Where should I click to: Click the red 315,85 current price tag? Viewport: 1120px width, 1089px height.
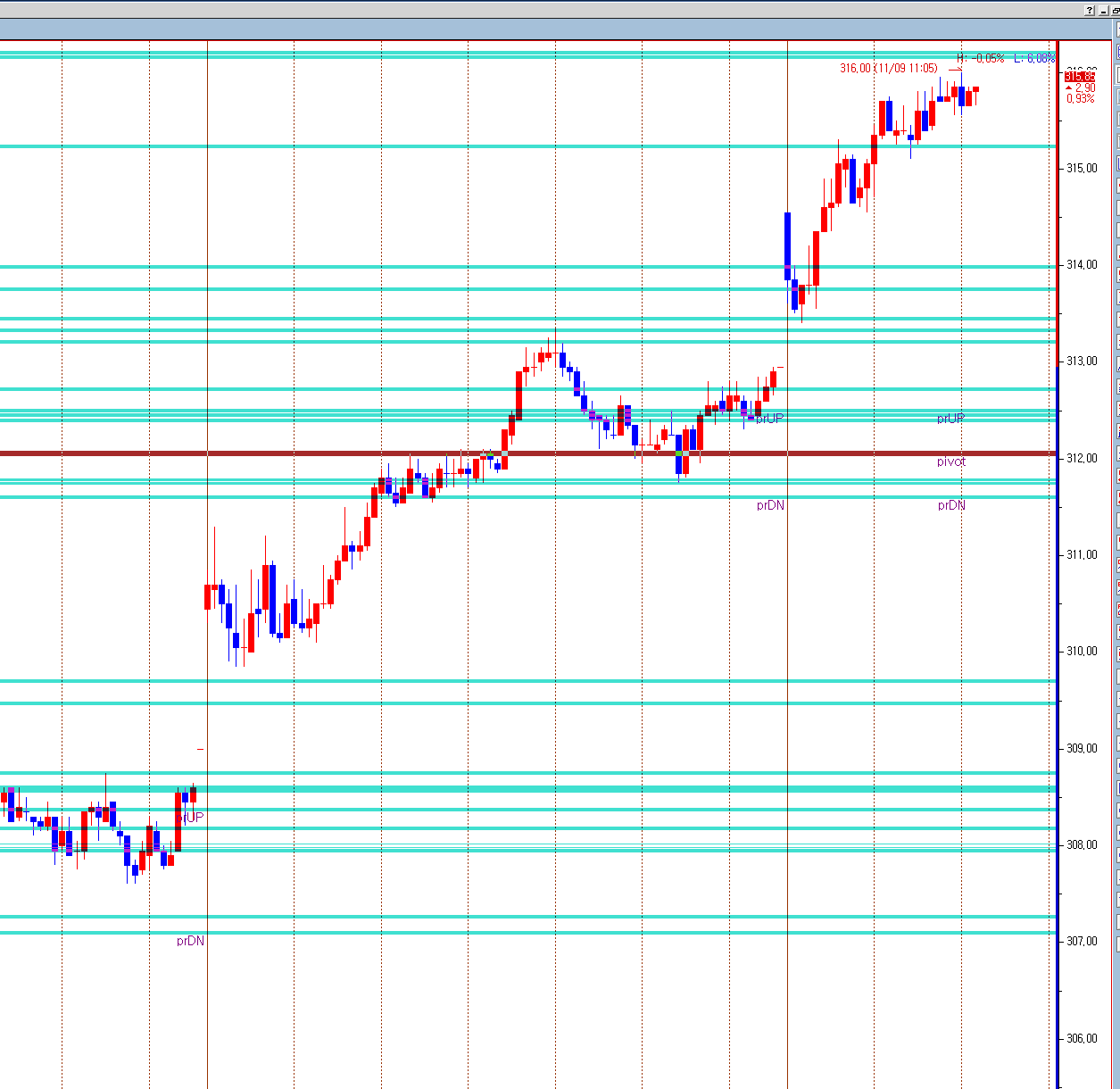[1079, 77]
